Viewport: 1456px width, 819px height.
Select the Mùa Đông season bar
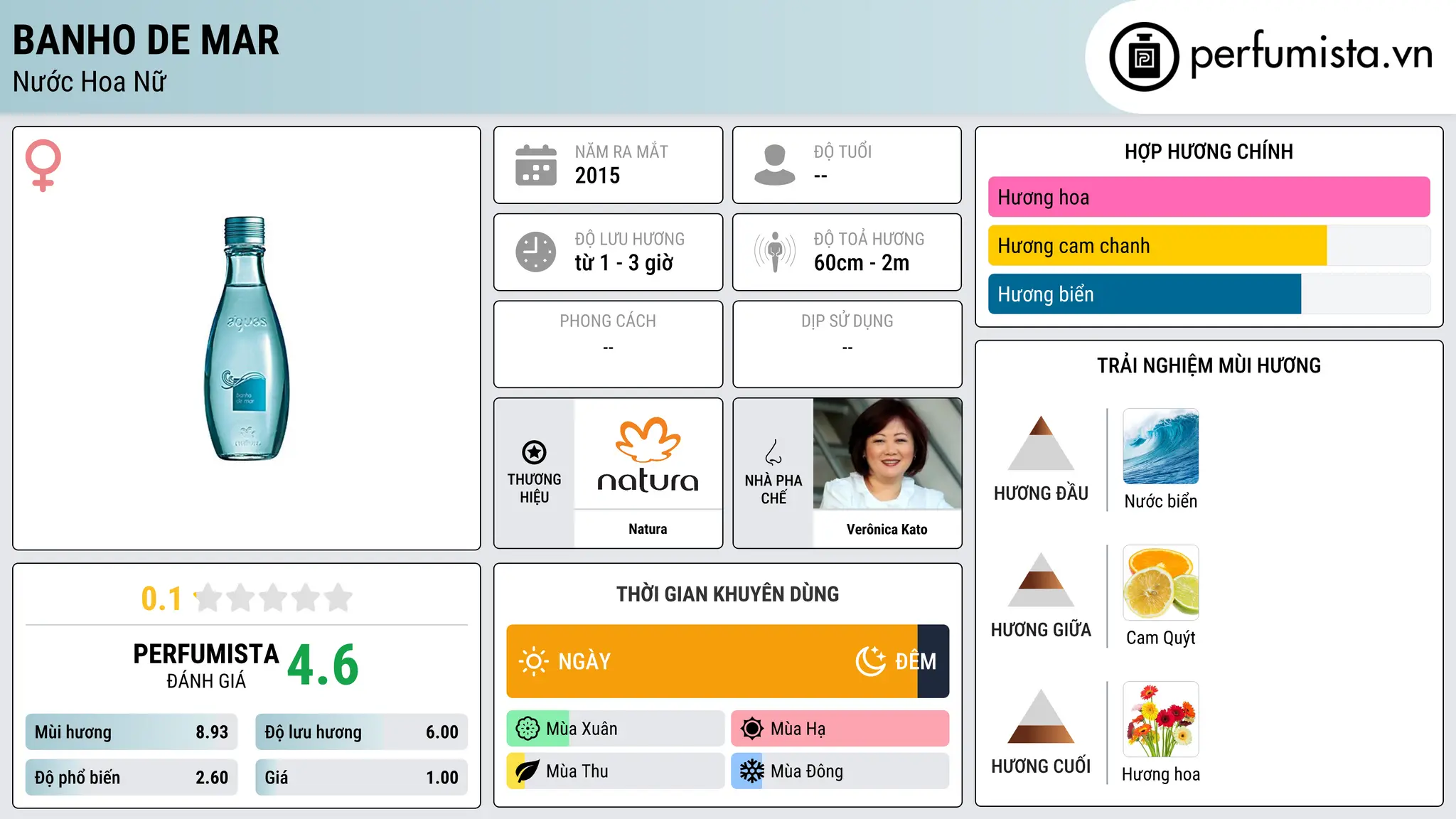840,771
